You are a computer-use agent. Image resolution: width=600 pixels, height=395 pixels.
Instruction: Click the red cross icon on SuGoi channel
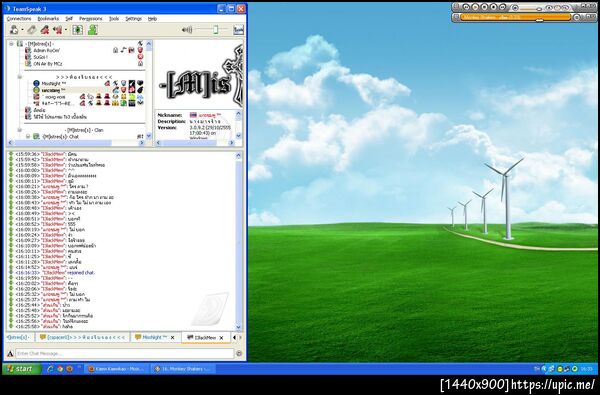(140, 57)
